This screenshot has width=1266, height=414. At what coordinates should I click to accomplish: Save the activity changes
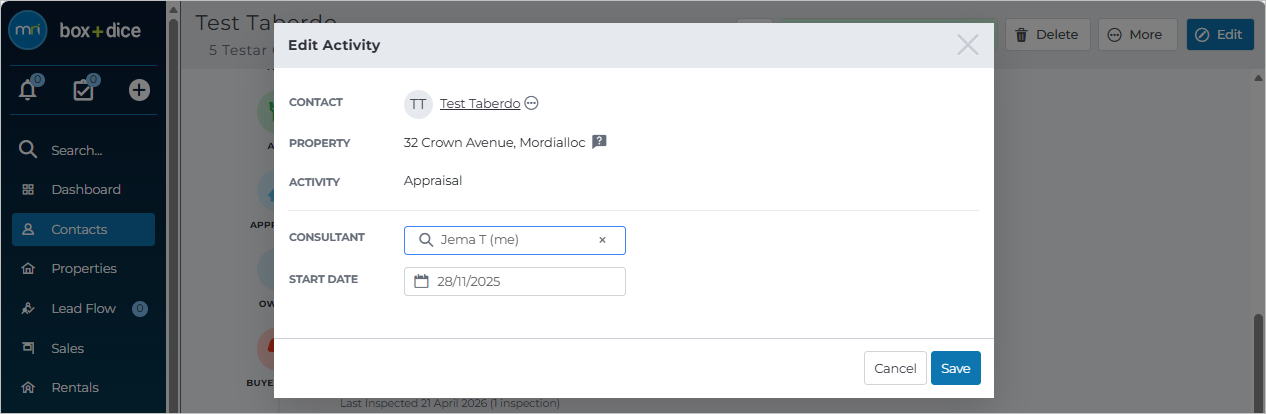(x=956, y=368)
